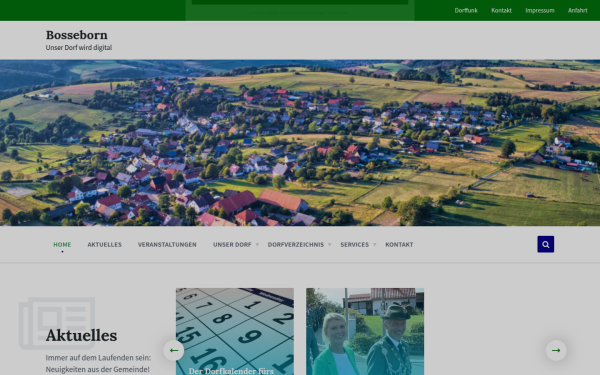Open Kontakt in the main navigation bar
This screenshot has height=375, width=600.
pyautogui.click(x=399, y=245)
